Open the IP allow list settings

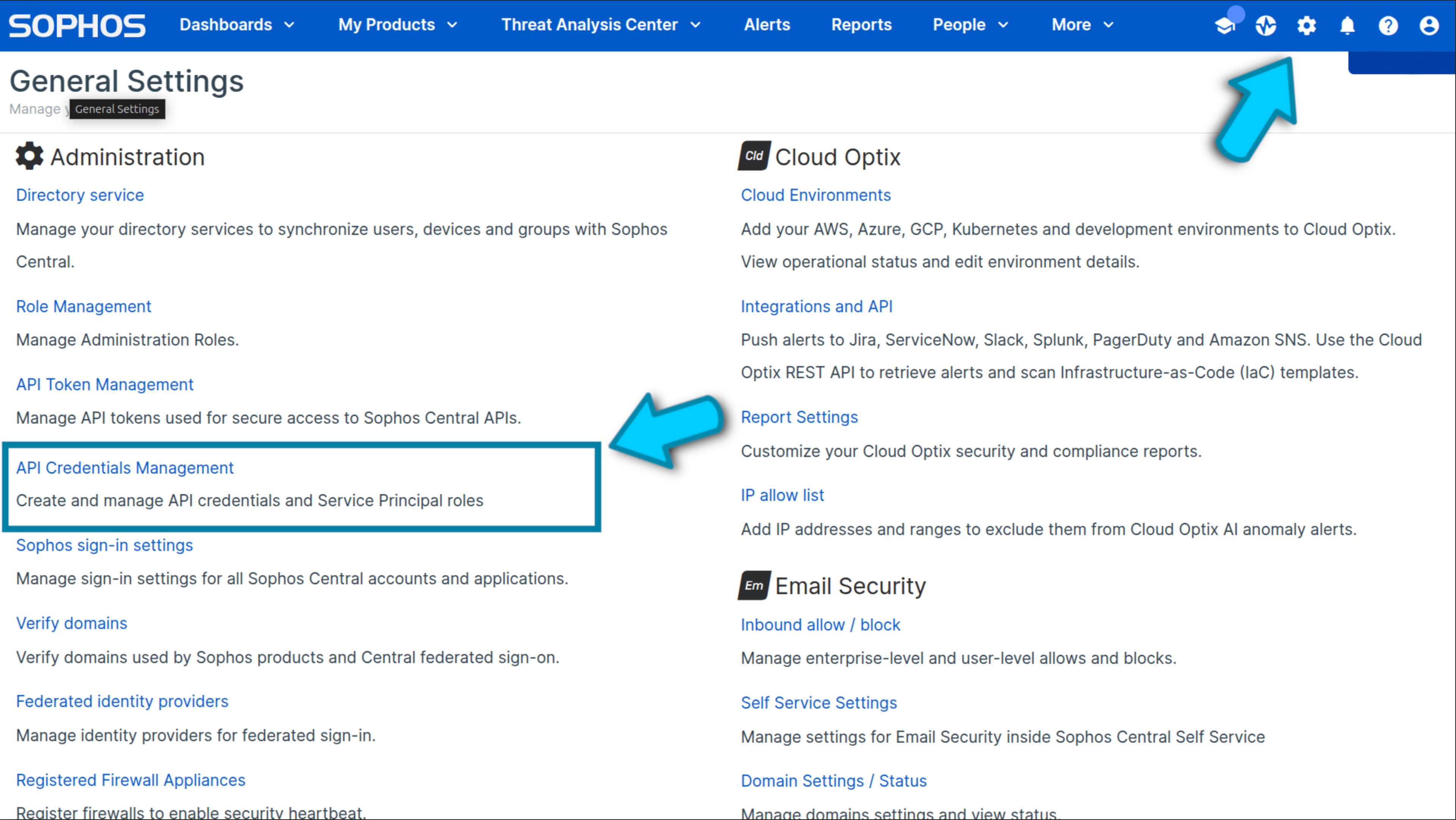(x=782, y=495)
